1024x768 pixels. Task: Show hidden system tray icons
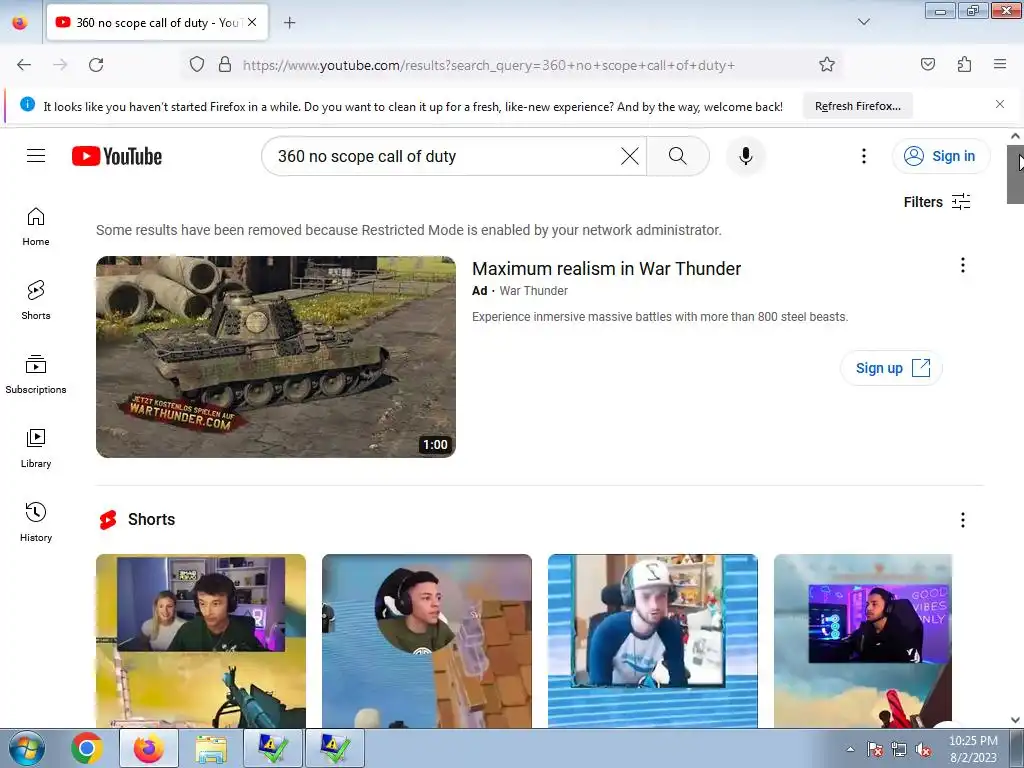850,749
